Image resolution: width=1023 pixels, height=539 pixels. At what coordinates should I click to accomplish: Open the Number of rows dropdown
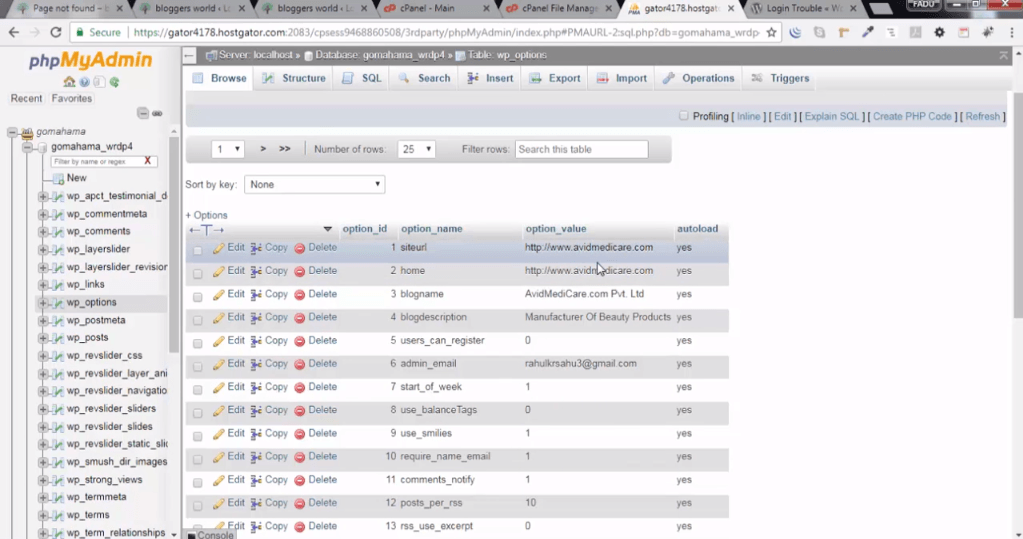tap(416, 149)
